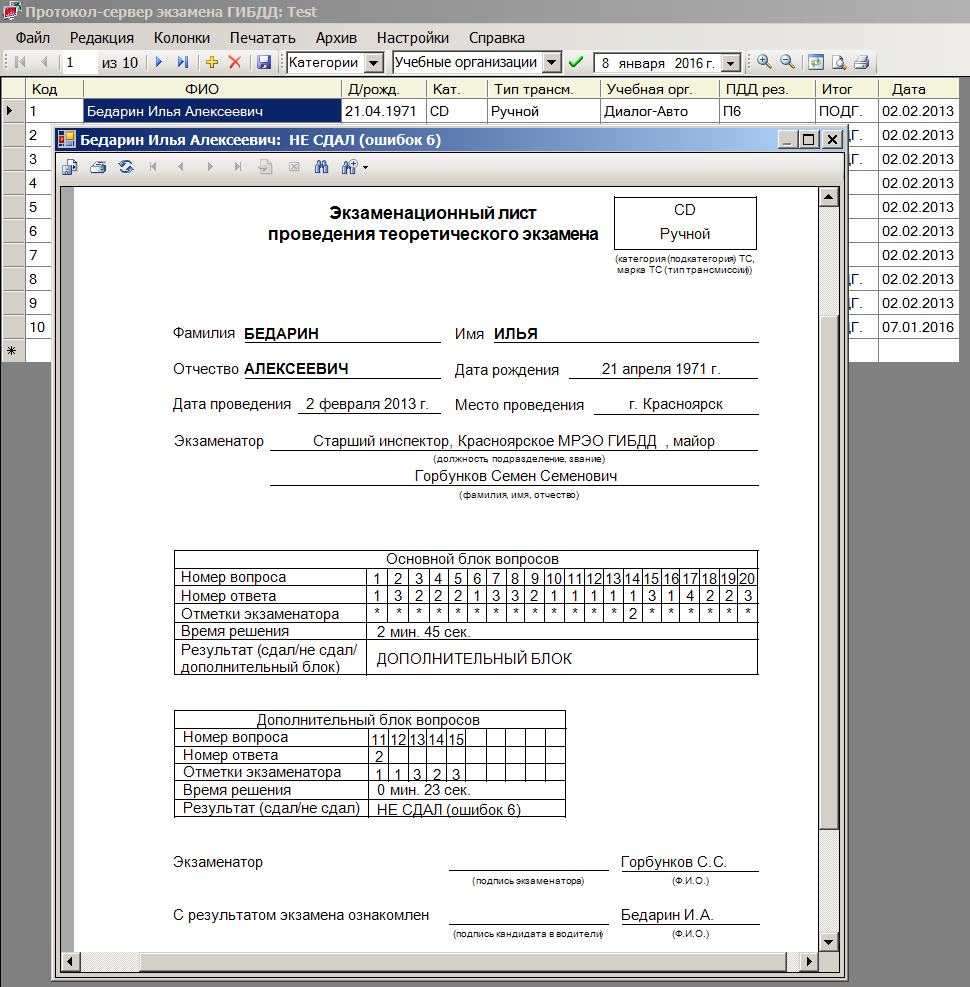Click the go-to-page icon in report toolbar
Screen dimensions: 970x987
266,167
